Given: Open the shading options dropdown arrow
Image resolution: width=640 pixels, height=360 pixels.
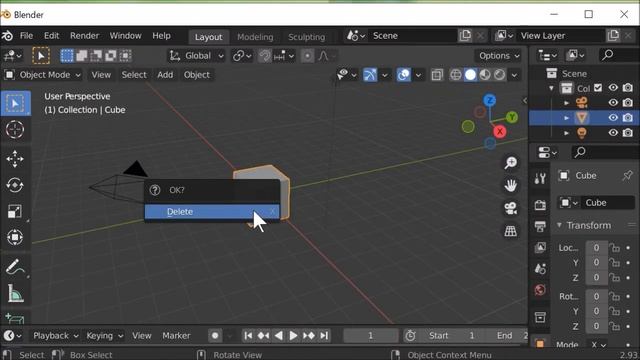Looking at the screenshot, I should (514, 75).
